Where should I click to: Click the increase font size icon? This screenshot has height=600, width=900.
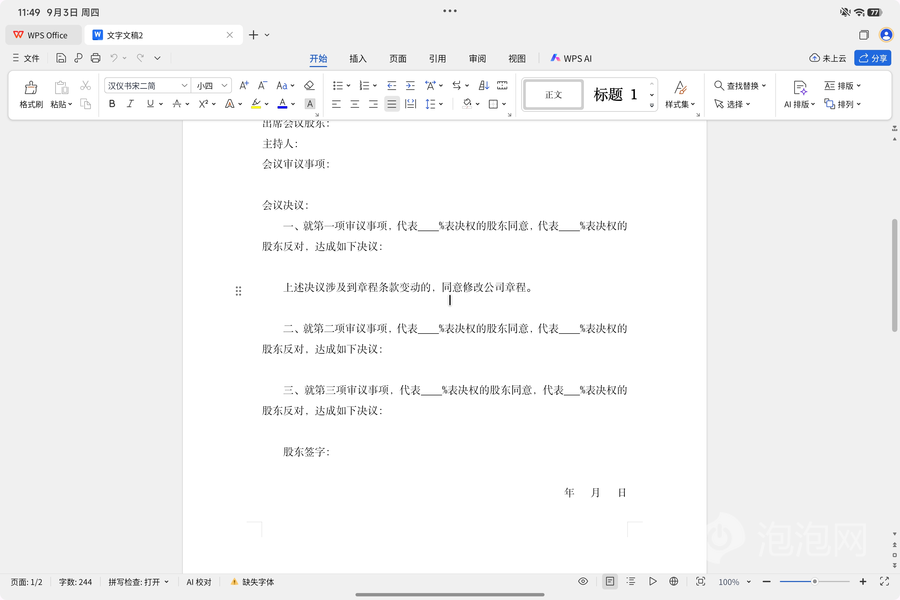244,86
